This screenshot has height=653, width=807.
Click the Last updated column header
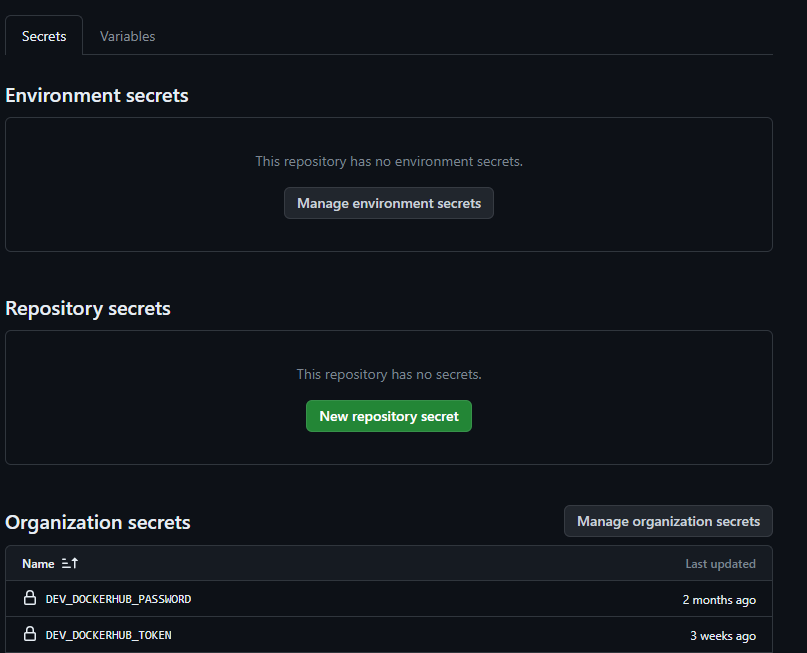[x=720, y=564]
